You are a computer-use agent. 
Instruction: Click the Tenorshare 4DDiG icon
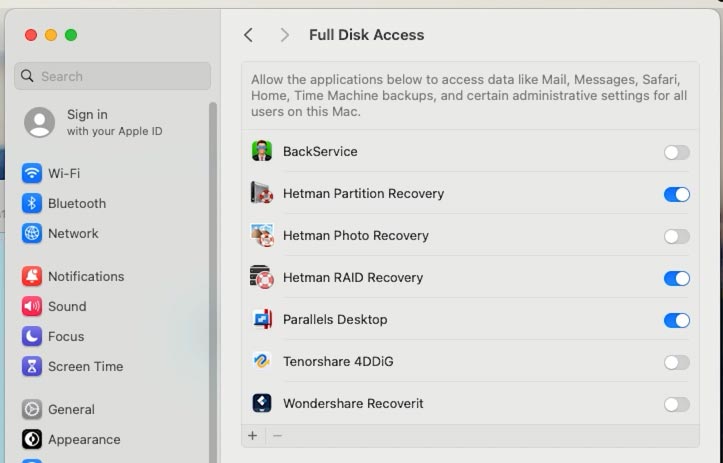[262, 361]
